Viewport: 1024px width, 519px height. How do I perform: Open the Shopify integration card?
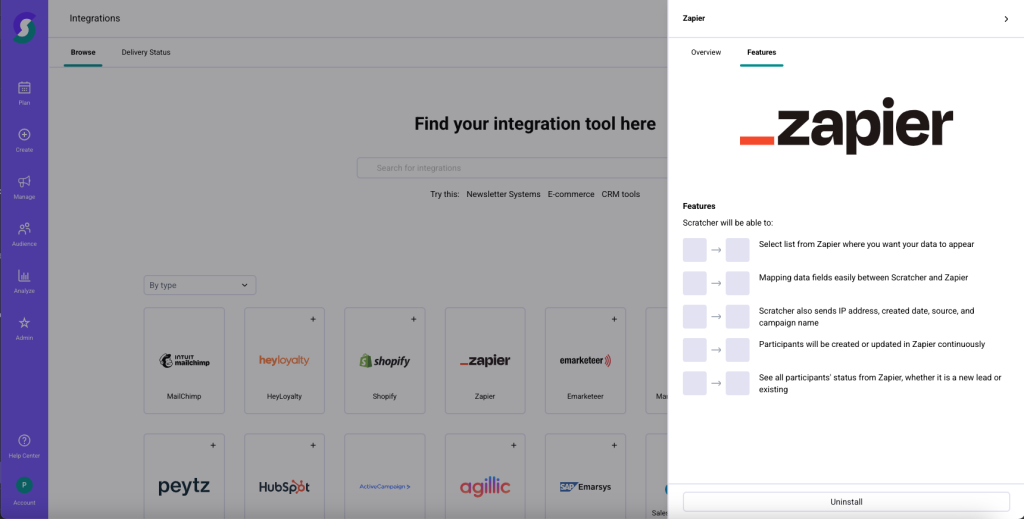tap(385, 360)
